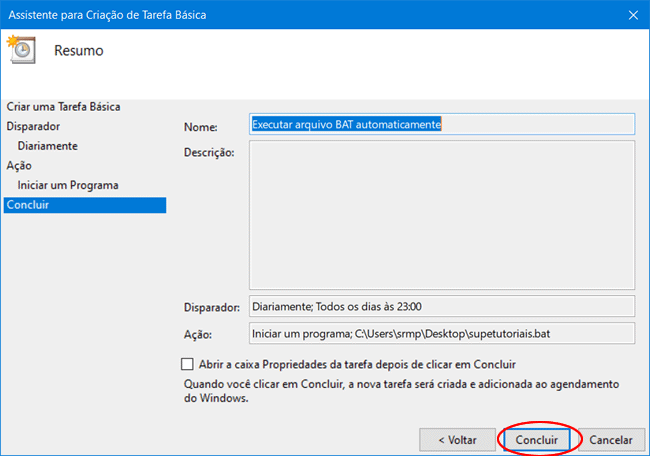650x456 pixels.
Task: Select the Diariamente sub-step
Action: point(47,146)
